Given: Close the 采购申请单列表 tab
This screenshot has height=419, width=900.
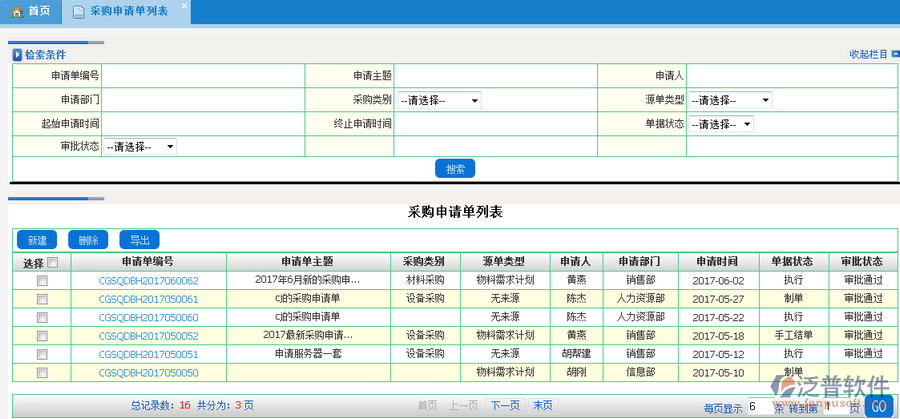Looking at the screenshot, I should 183,6.
